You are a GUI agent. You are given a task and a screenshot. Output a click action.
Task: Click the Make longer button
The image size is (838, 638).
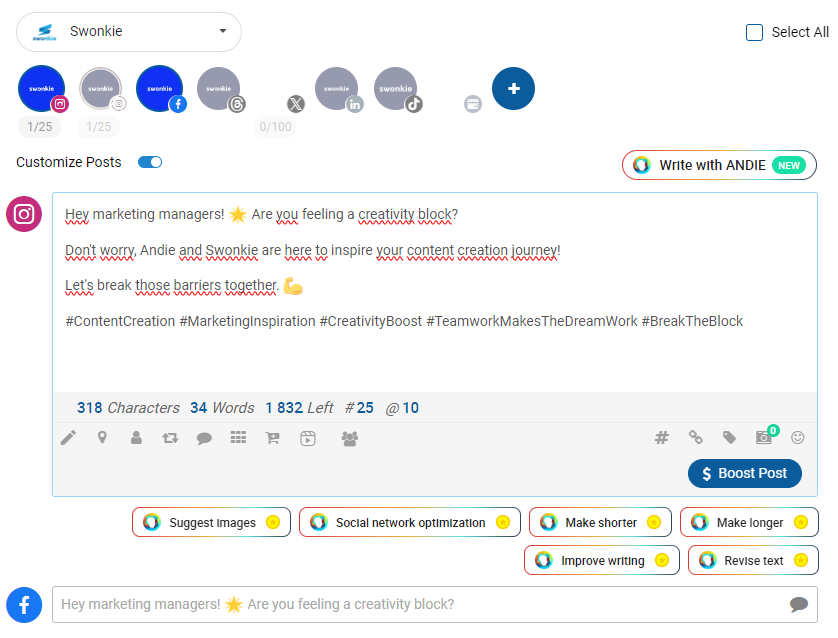[749, 522]
